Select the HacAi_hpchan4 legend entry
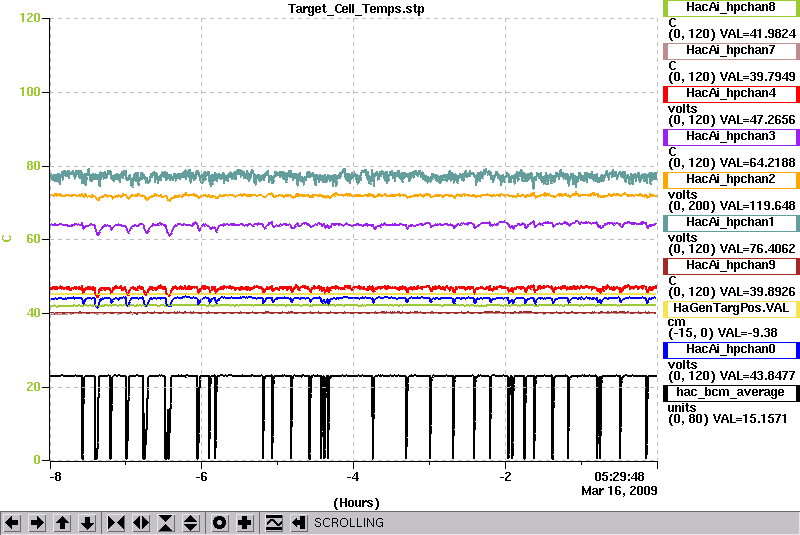This screenshot has width=800, height=535. point(731,94)
